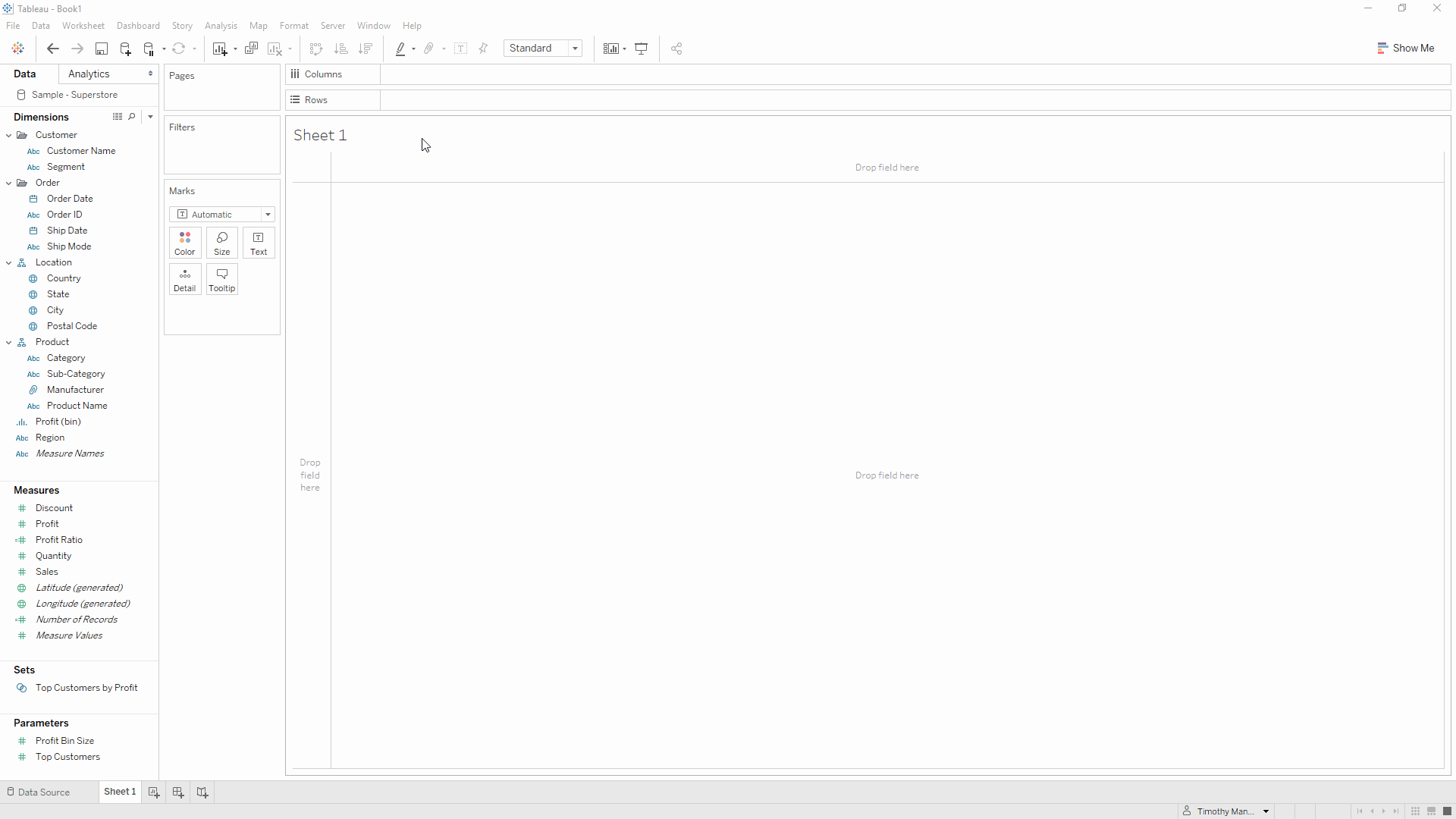Open dropdown beside new worksheet toolbar icon
The width and height of the screenshot is (1456, 819).
pos(235,49)
